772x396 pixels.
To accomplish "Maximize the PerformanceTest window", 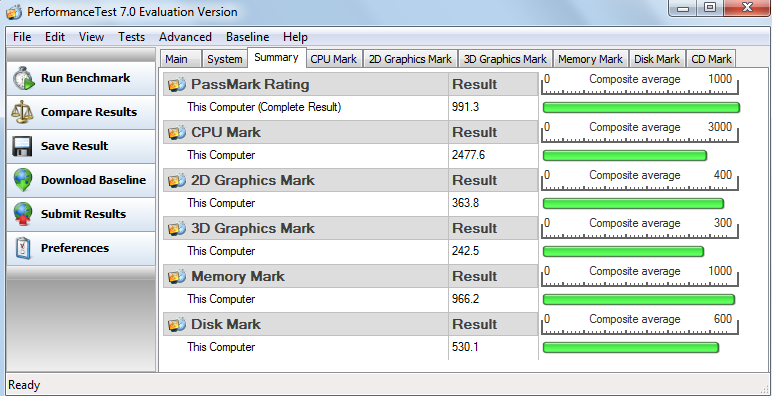I will pyautogui.click(x=709, y=8).
